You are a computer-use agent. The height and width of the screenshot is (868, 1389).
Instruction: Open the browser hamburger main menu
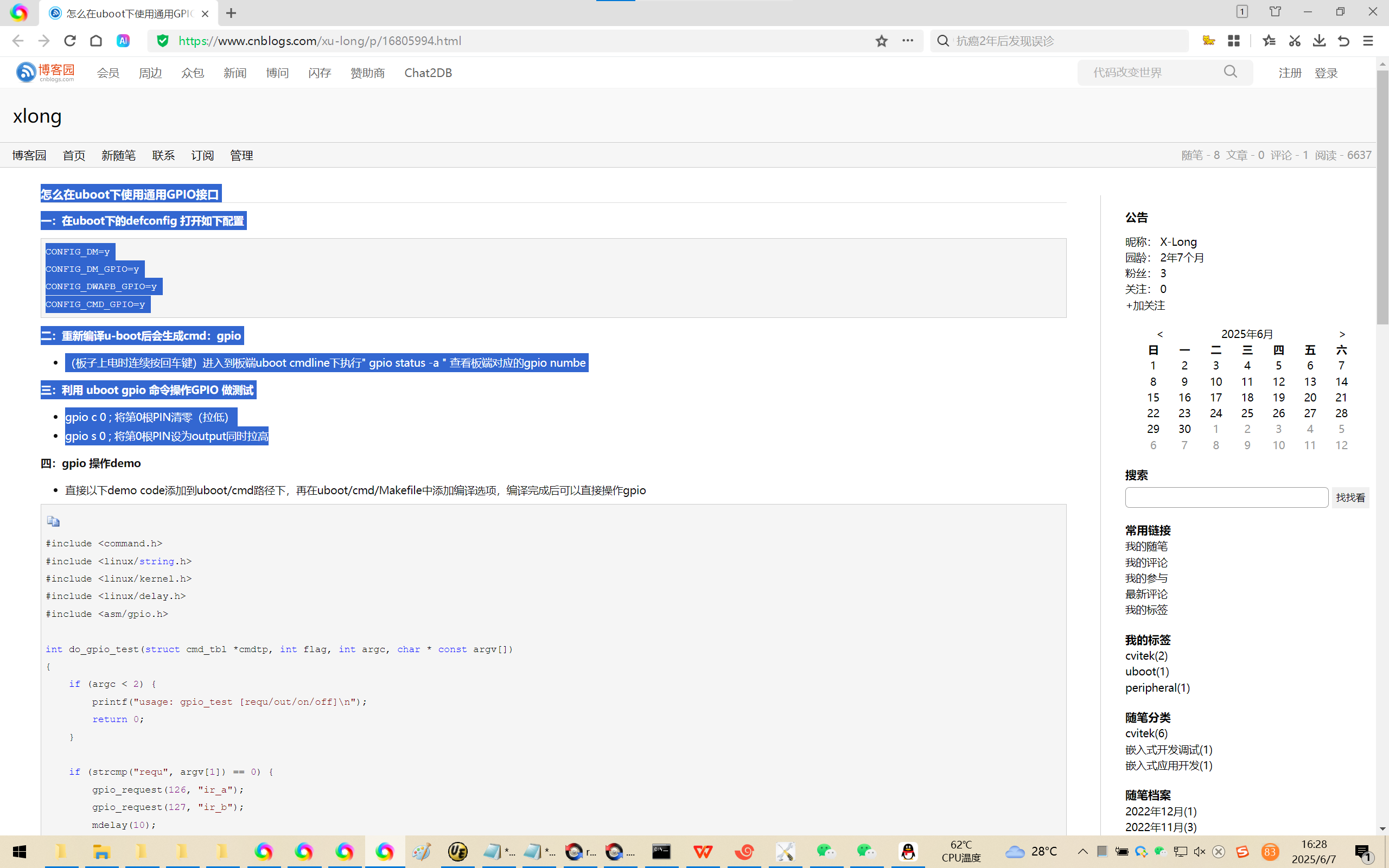tap(1368, 41)
